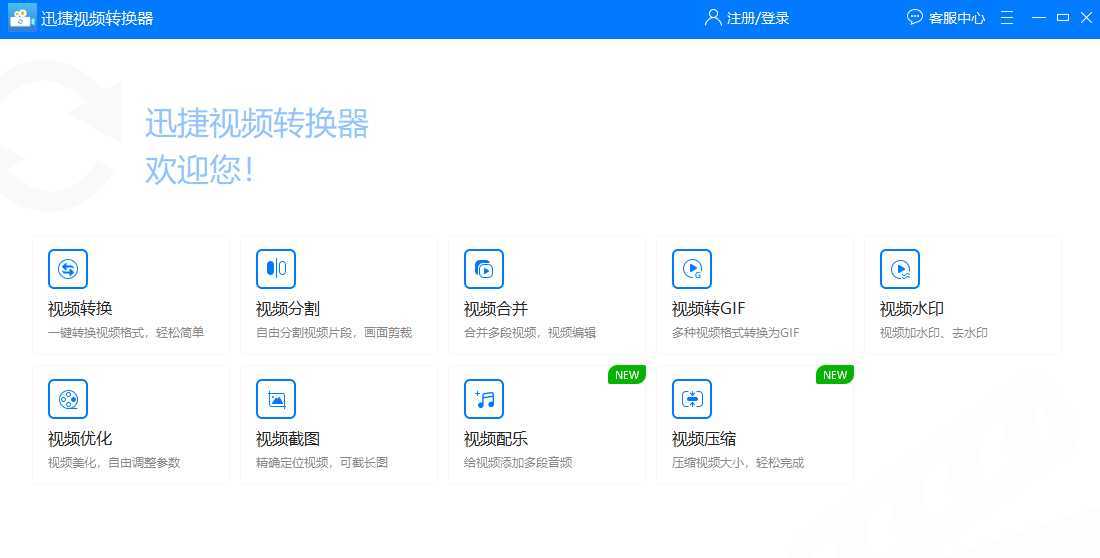Viewport: 1100px width, 558px height.
Task: Click the 视频水印 title text
Action: (x=912, y=309)
